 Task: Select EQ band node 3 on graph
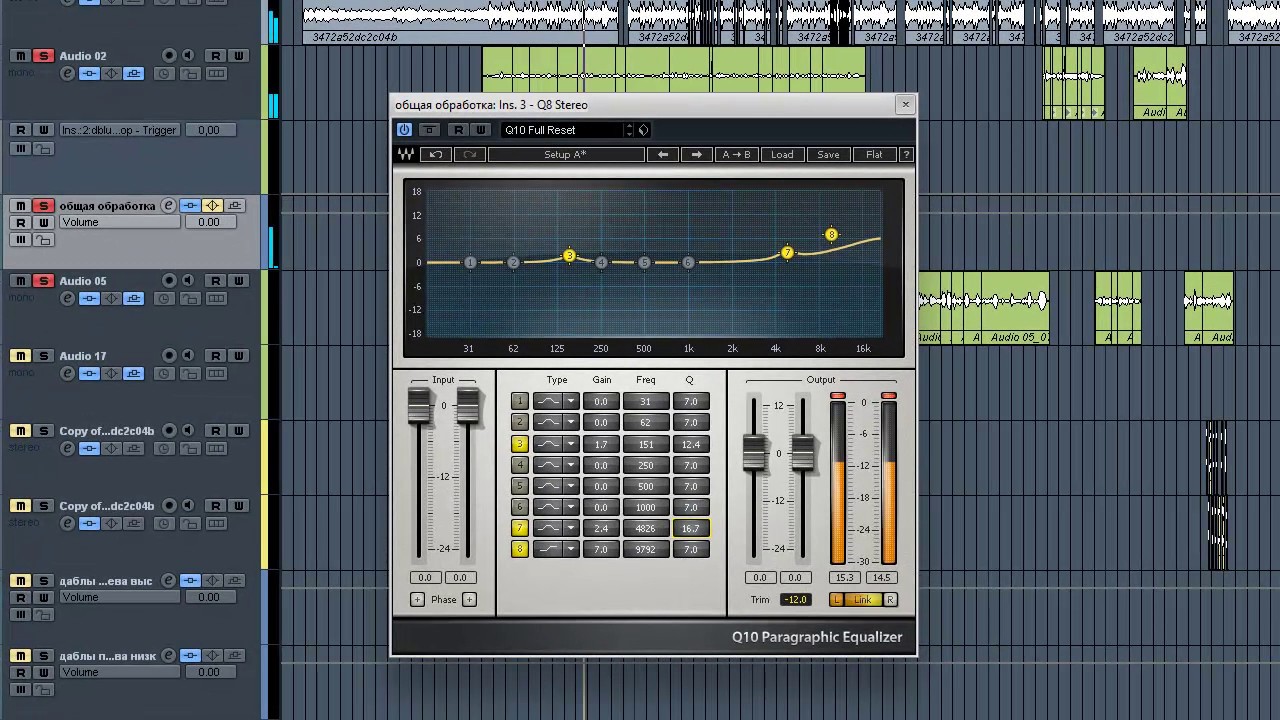[569, 256]
